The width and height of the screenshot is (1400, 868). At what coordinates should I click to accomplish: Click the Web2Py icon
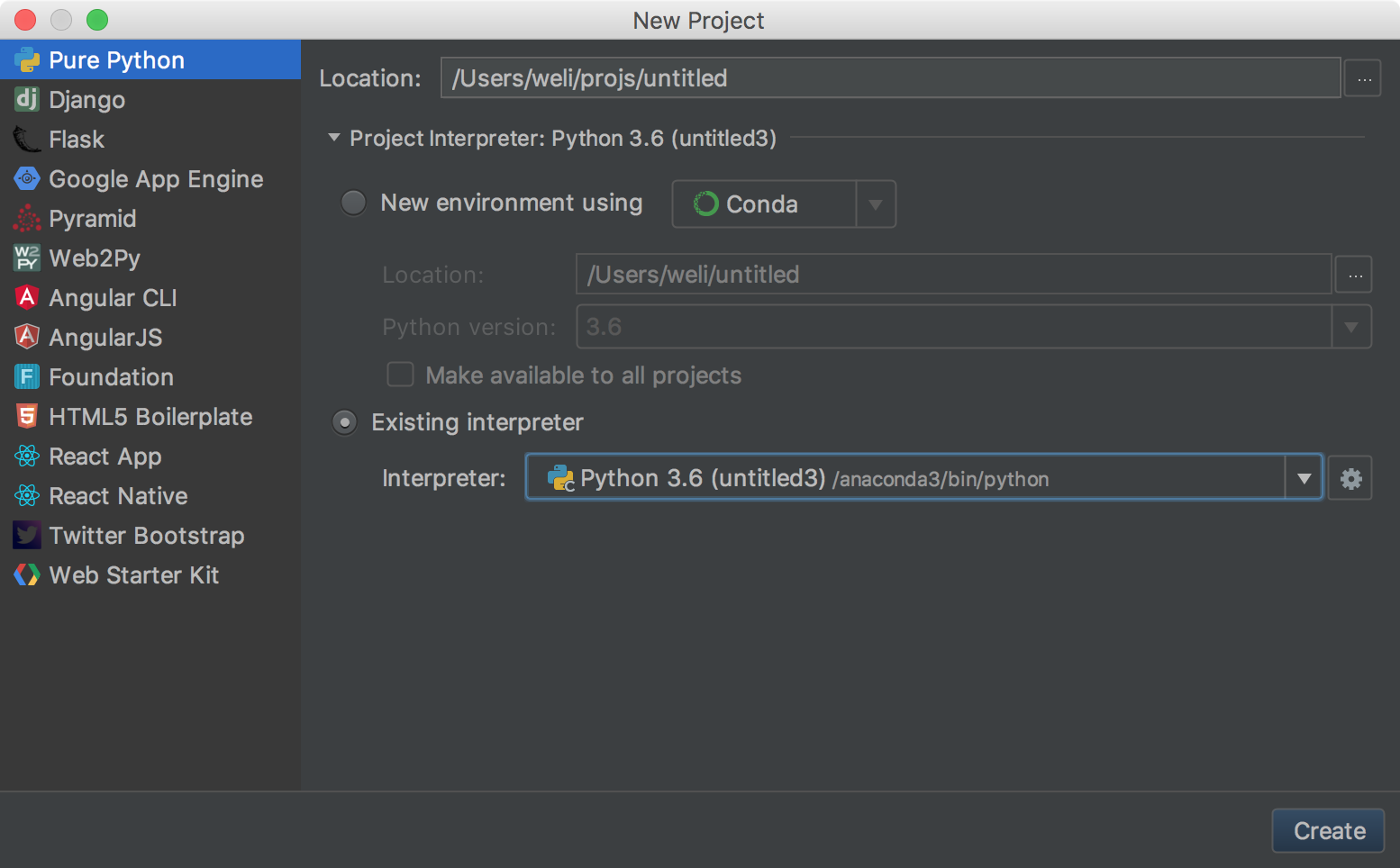(x=27, y=258)
